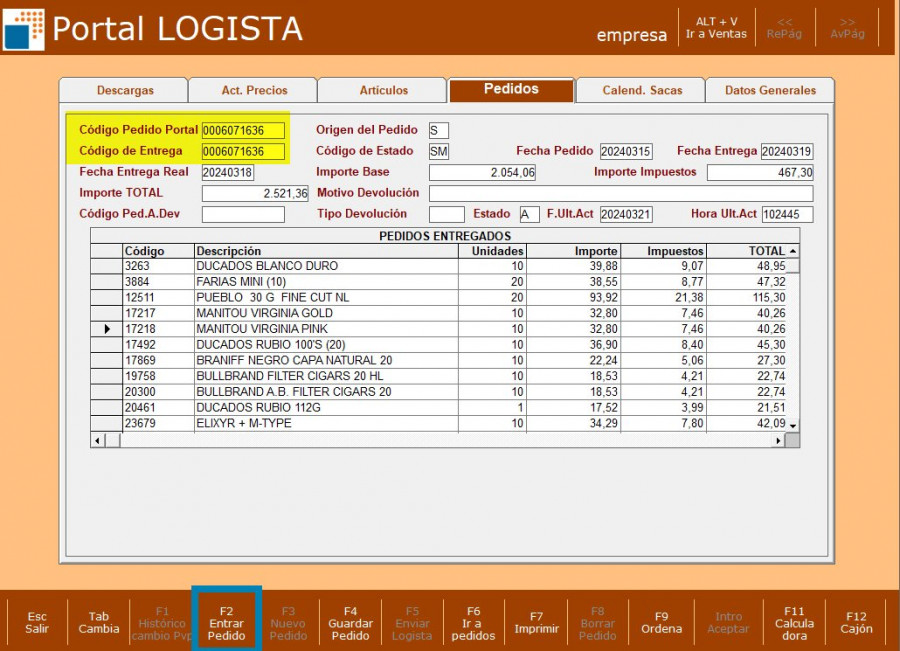Image resolution: width=900 pixels, height=651 pixels.
Task: Click horizontal scrollbar right arrow in table
Action: pos(779,441)
